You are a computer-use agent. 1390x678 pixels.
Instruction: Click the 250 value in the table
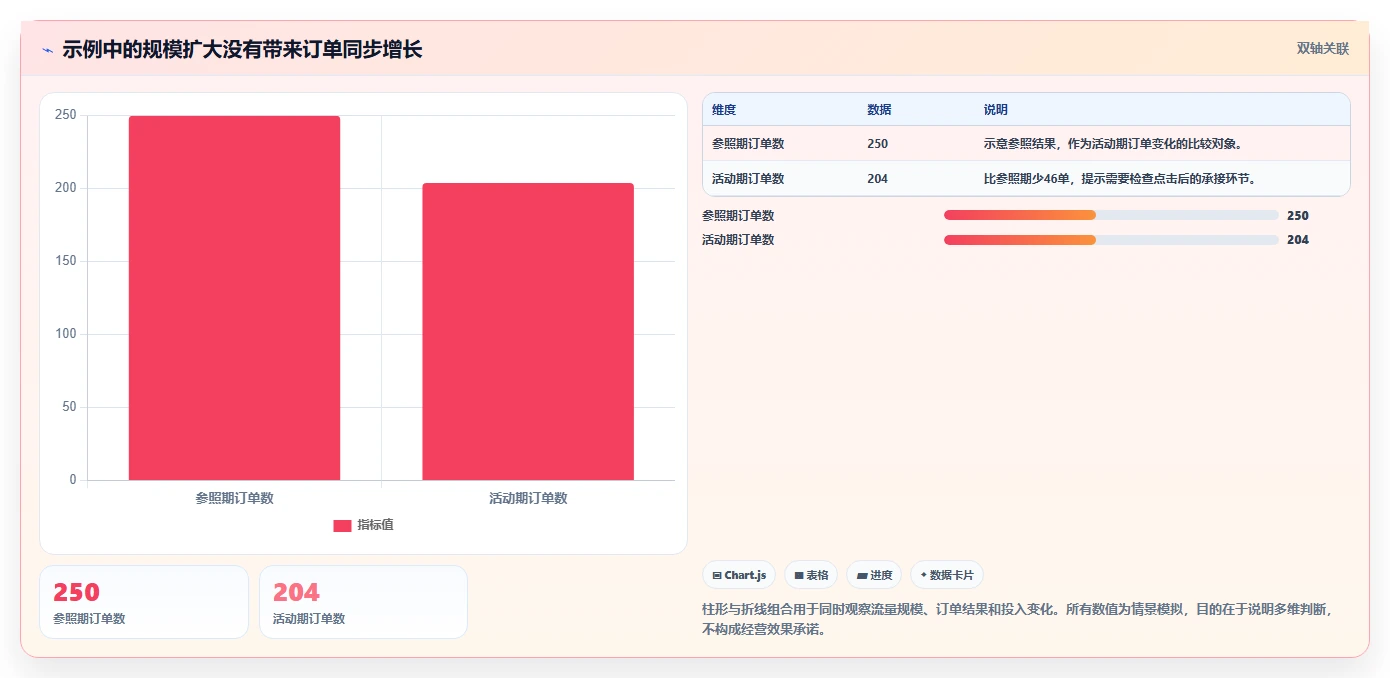(877, 143)
